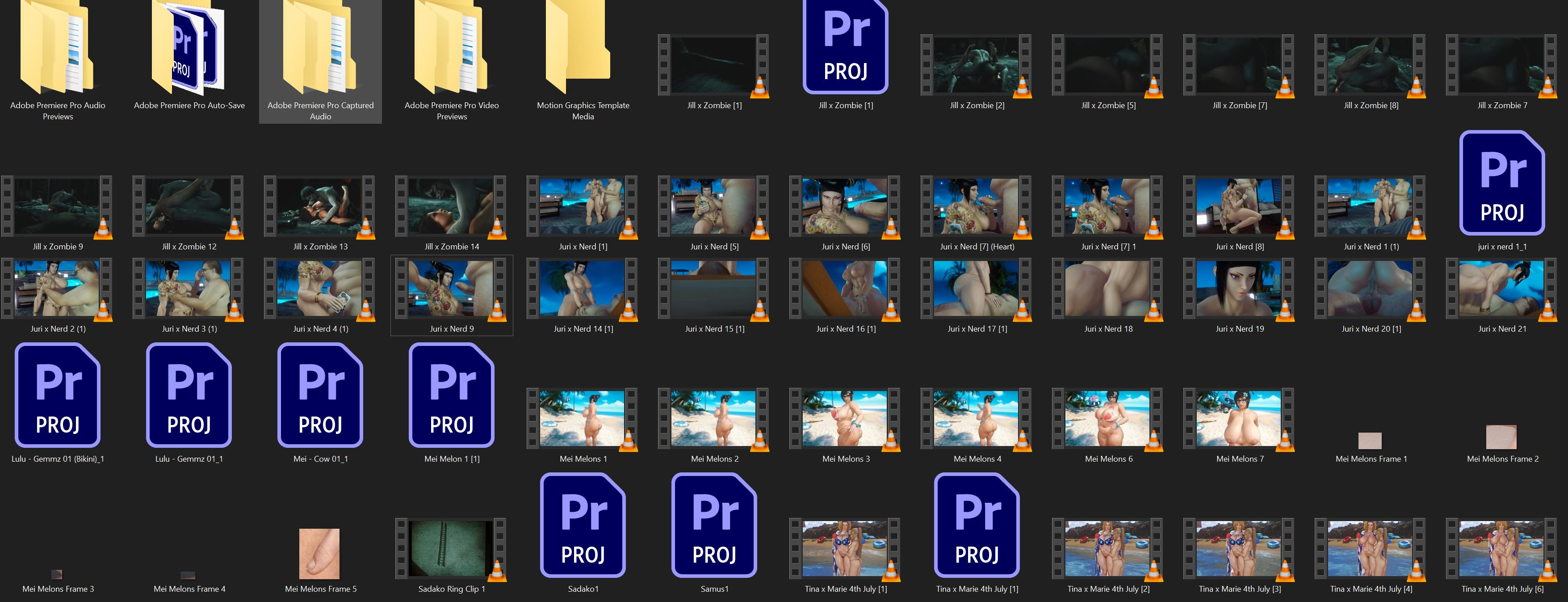Click the Jill x Zombie 7 video icon
The height and width of the screenshot is (602, 1568).
1502,65
